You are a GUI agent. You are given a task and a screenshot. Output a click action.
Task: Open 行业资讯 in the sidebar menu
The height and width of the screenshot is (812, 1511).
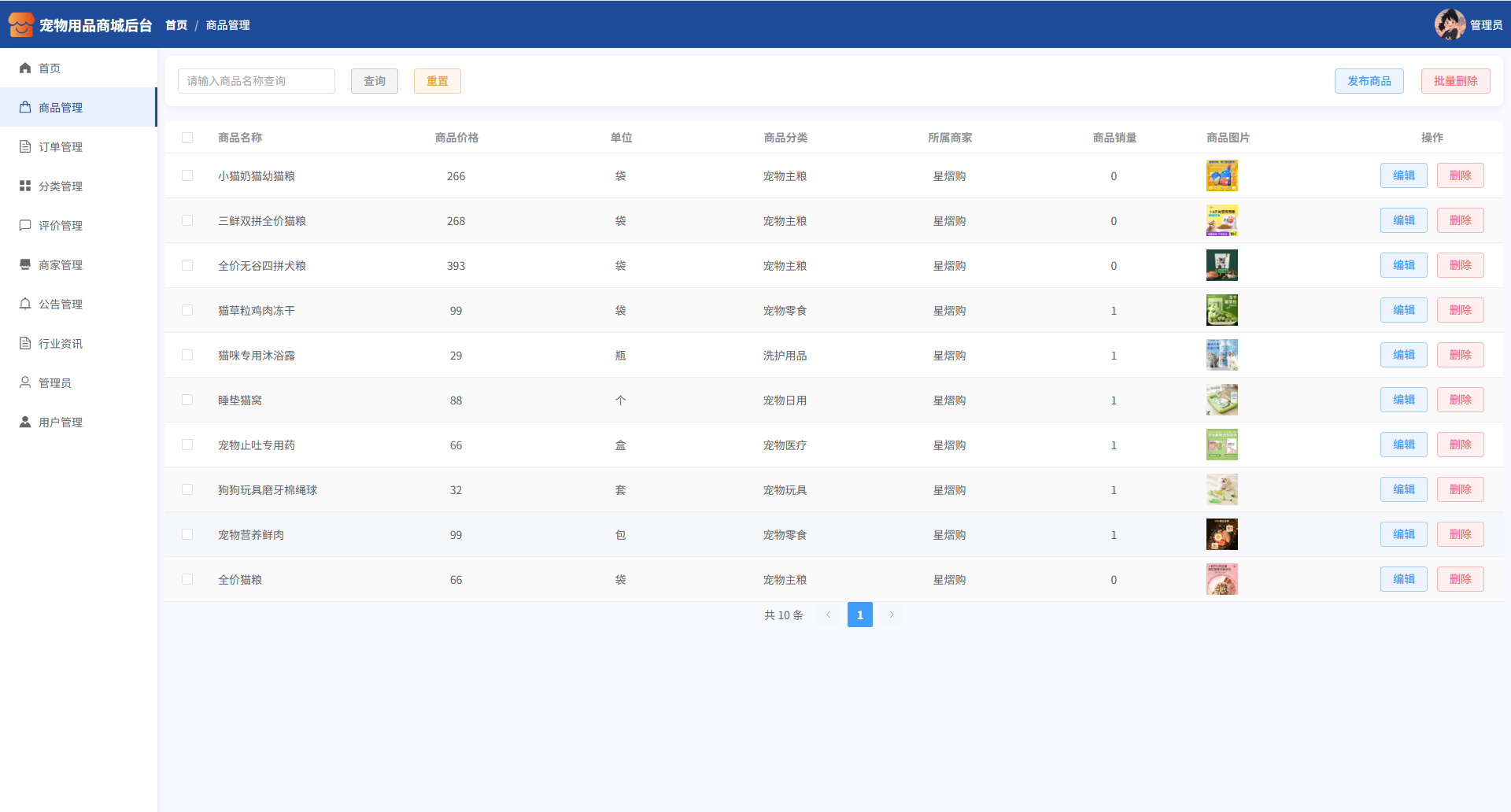pos(61,344)
